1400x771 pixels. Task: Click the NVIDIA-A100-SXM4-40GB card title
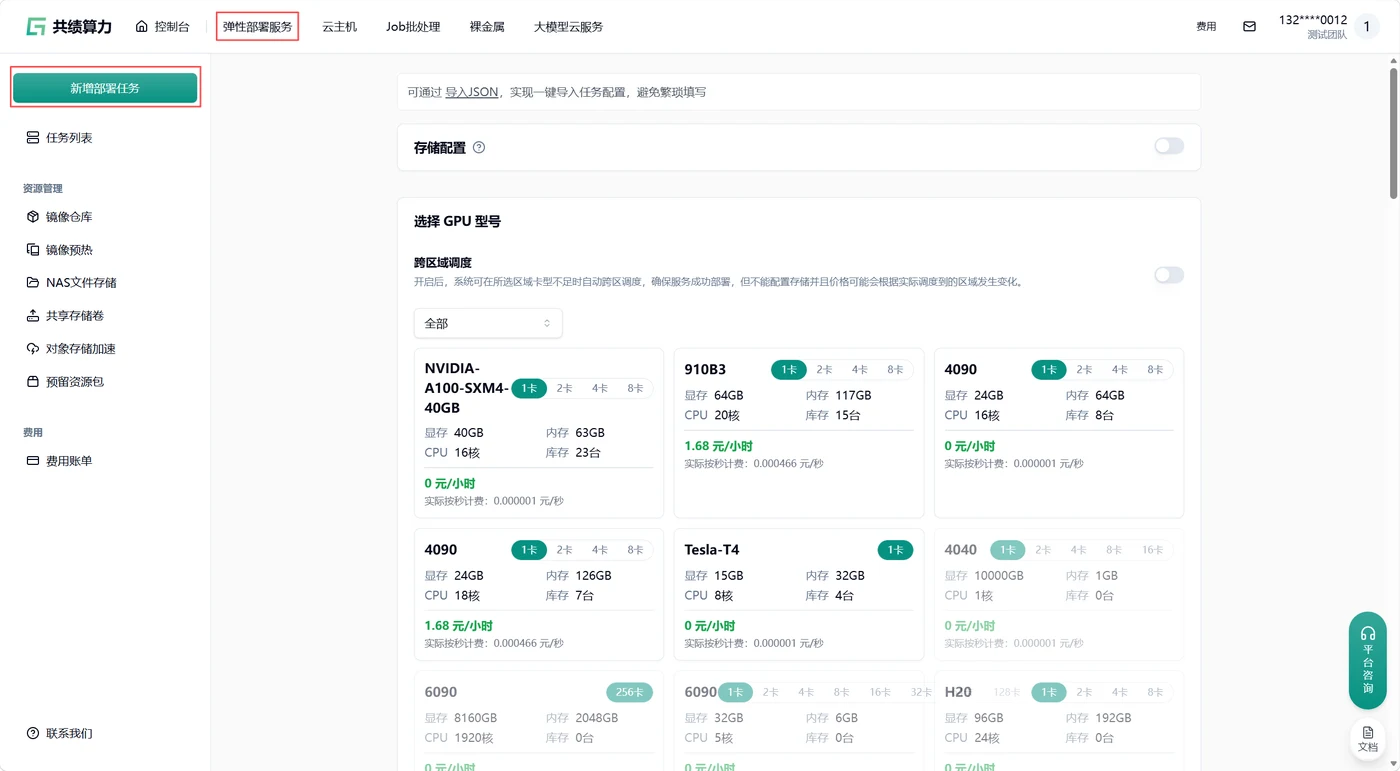[466, 388]
